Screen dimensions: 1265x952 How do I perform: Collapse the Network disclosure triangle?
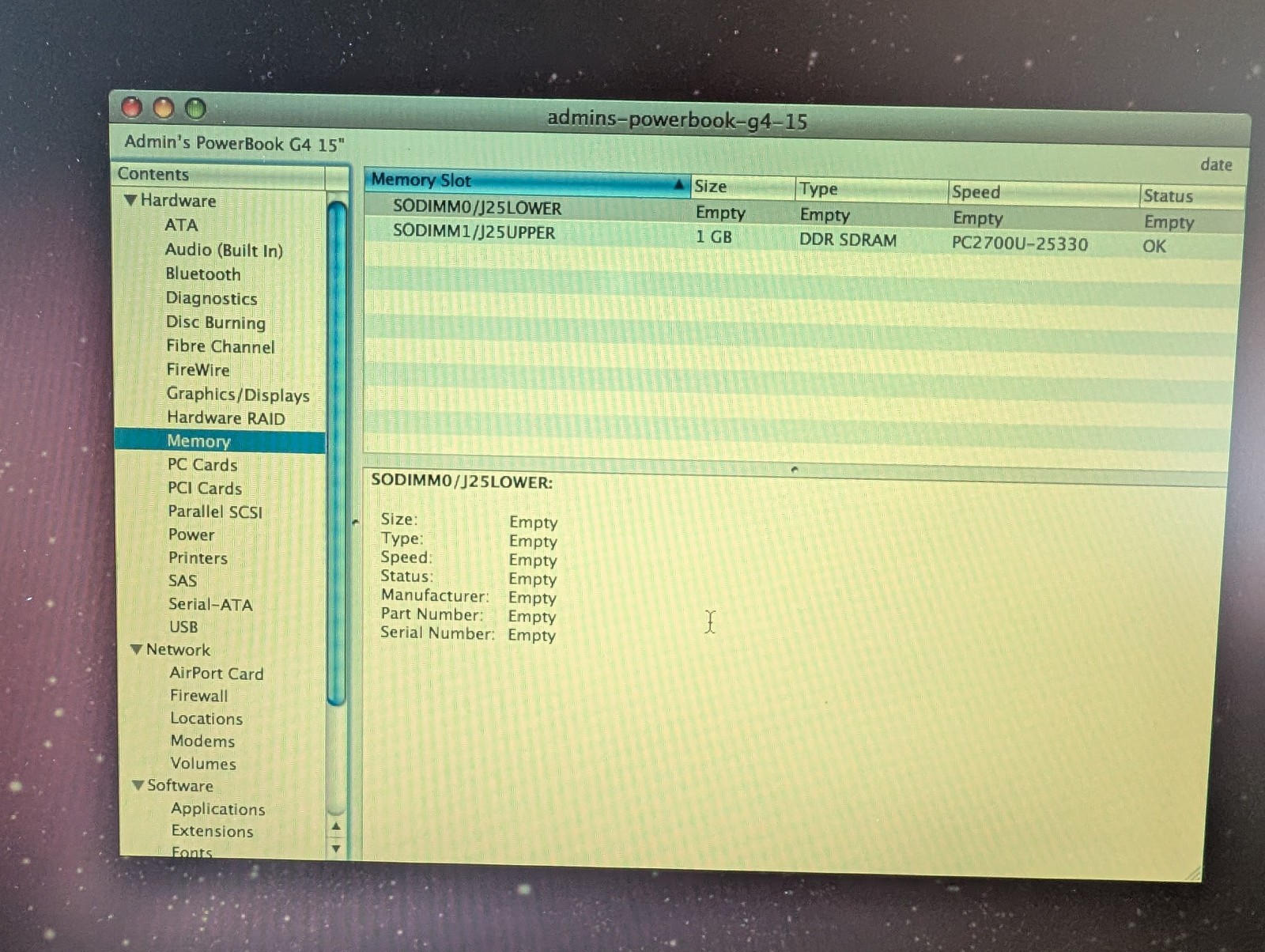(x=137, y=649)
